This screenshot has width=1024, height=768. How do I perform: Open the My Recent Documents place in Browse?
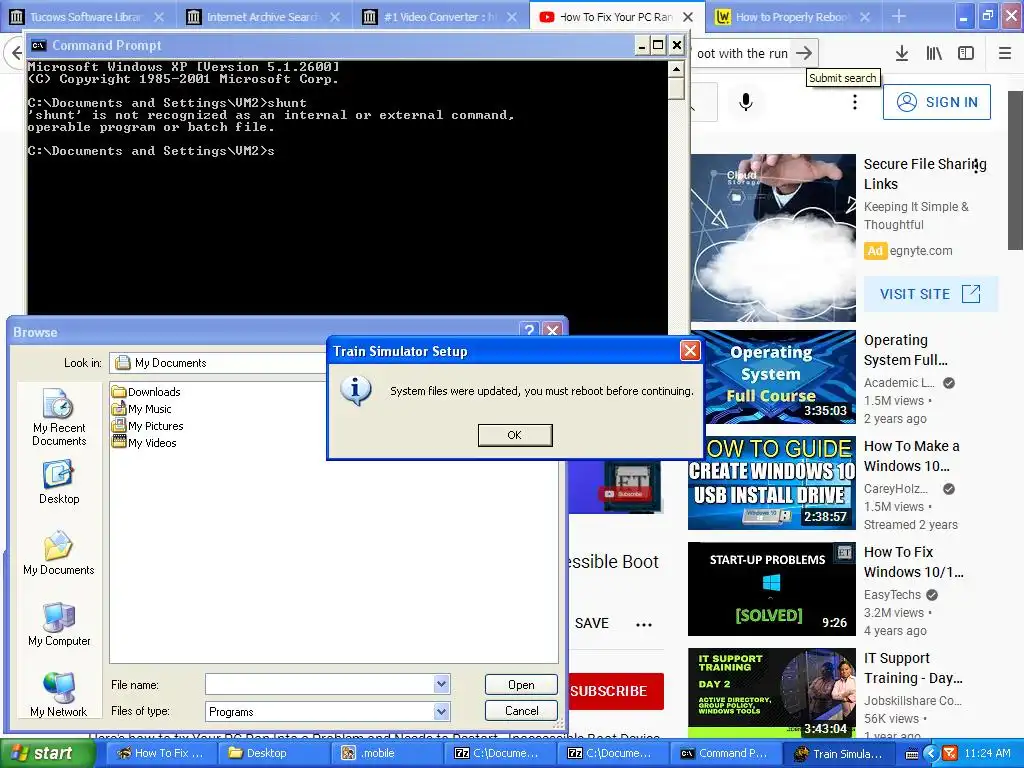(x=59, y=417)
